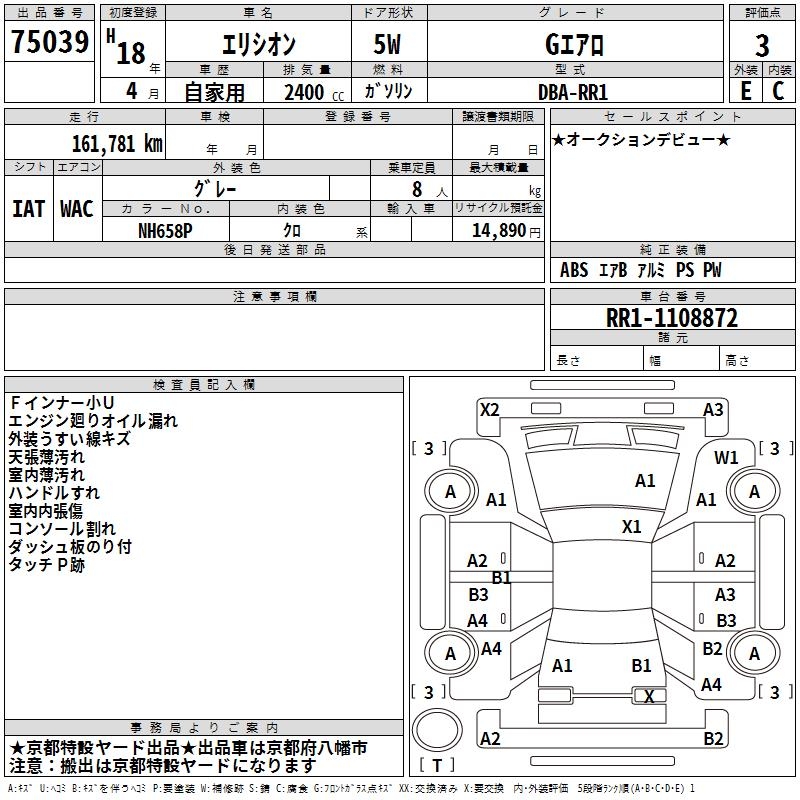Select the color number NH658P
Screen dimensions: 800x800
tap(165, 231)
